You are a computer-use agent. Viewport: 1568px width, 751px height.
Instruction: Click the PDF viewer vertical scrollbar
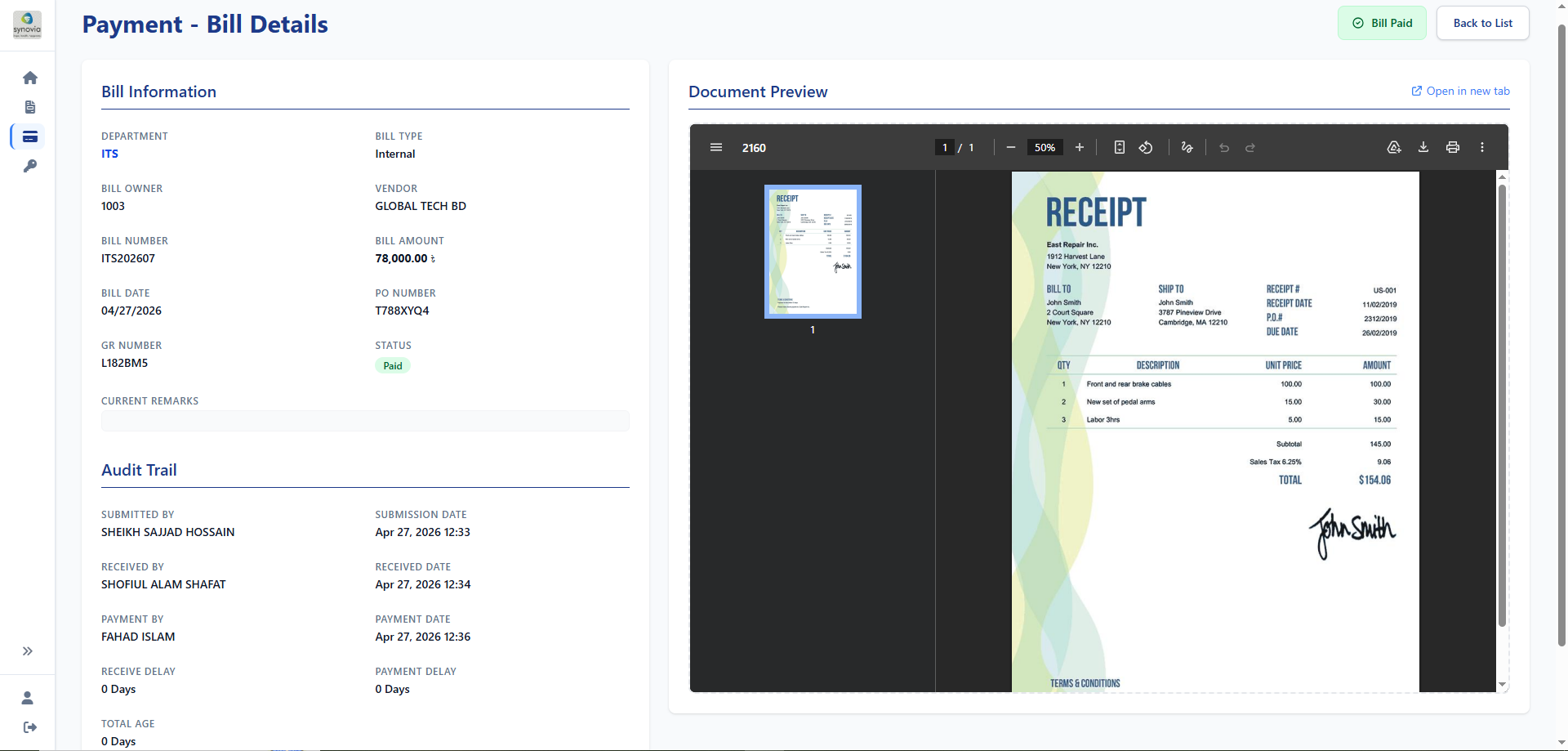(x=1502, y=405)
